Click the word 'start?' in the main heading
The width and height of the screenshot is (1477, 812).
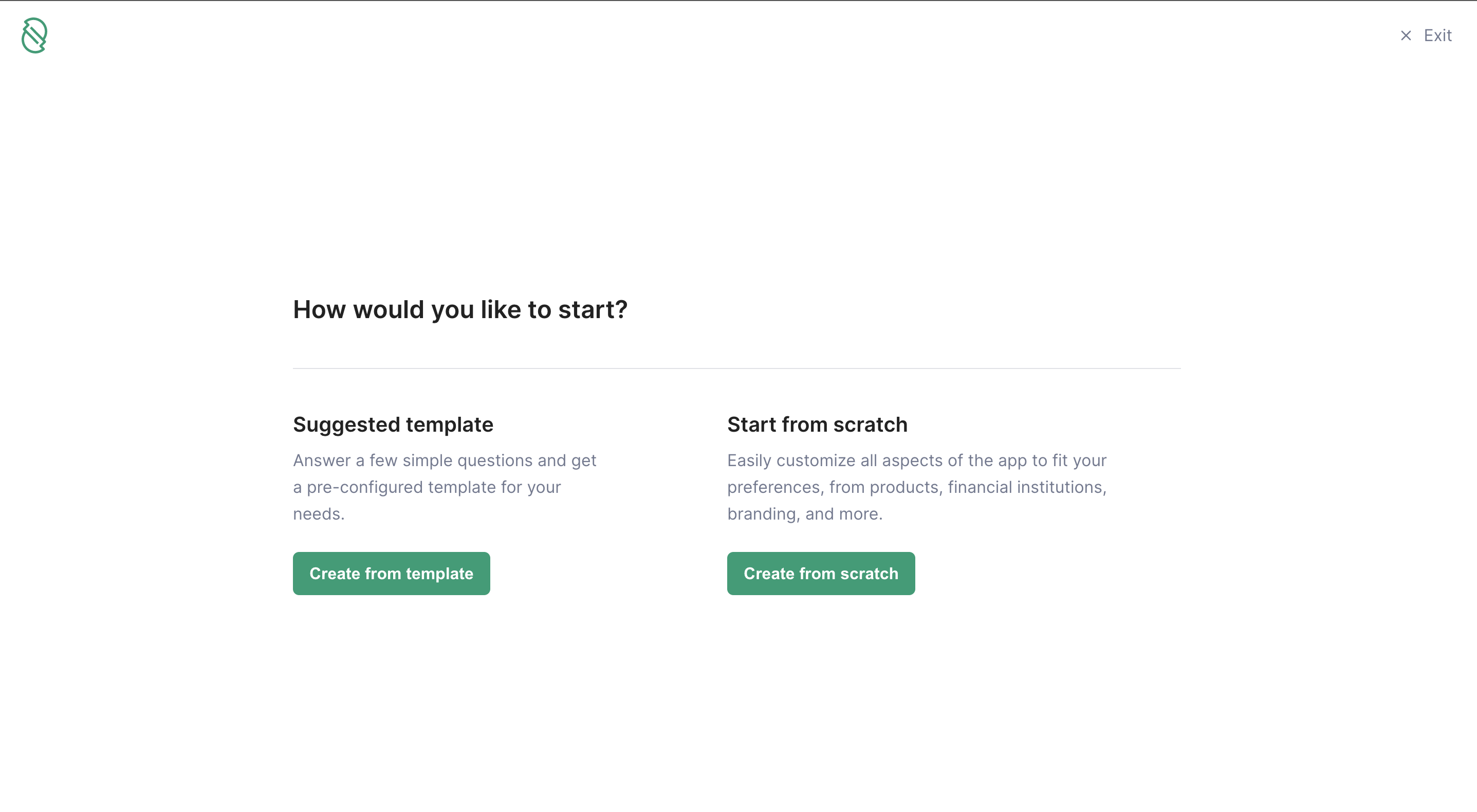pos(593,310)
